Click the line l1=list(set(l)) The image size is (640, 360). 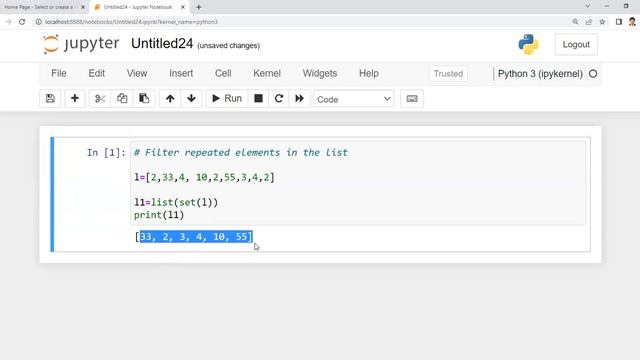[x=176, y=202]
